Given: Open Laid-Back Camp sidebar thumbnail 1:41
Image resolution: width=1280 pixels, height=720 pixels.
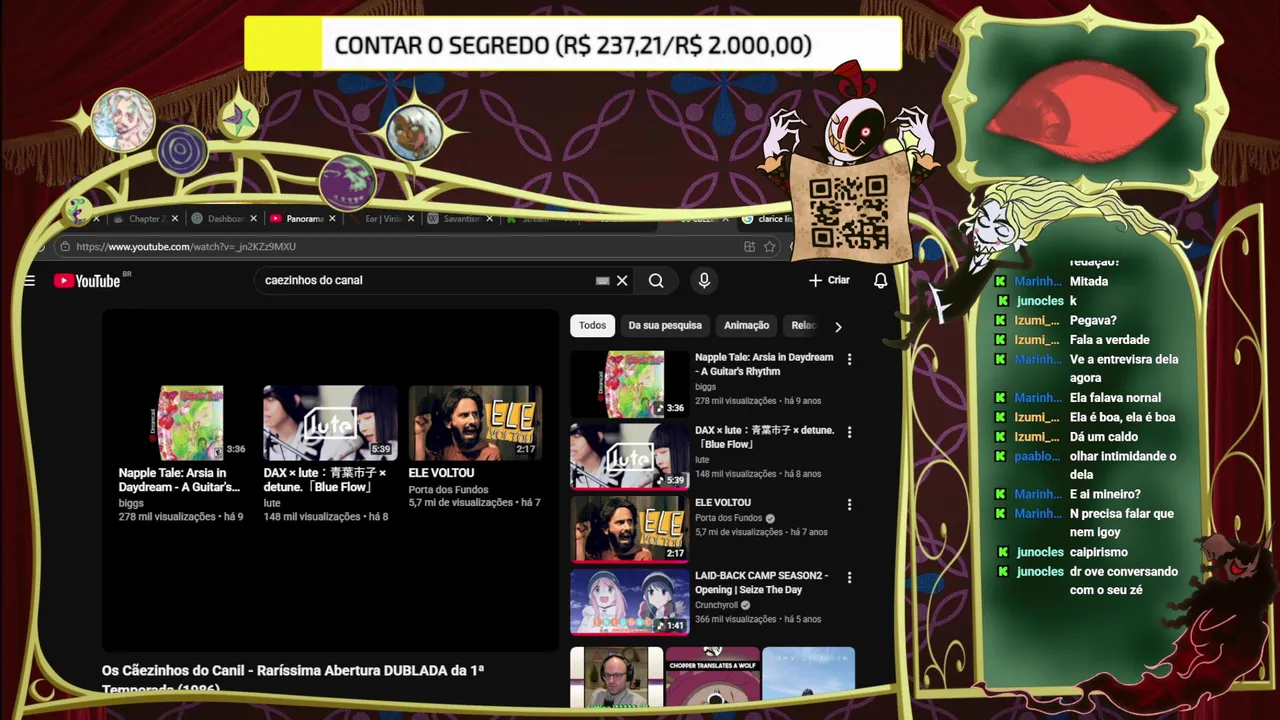Looking at the screenshot, I should pyautogui.click(x=629, y=602).
